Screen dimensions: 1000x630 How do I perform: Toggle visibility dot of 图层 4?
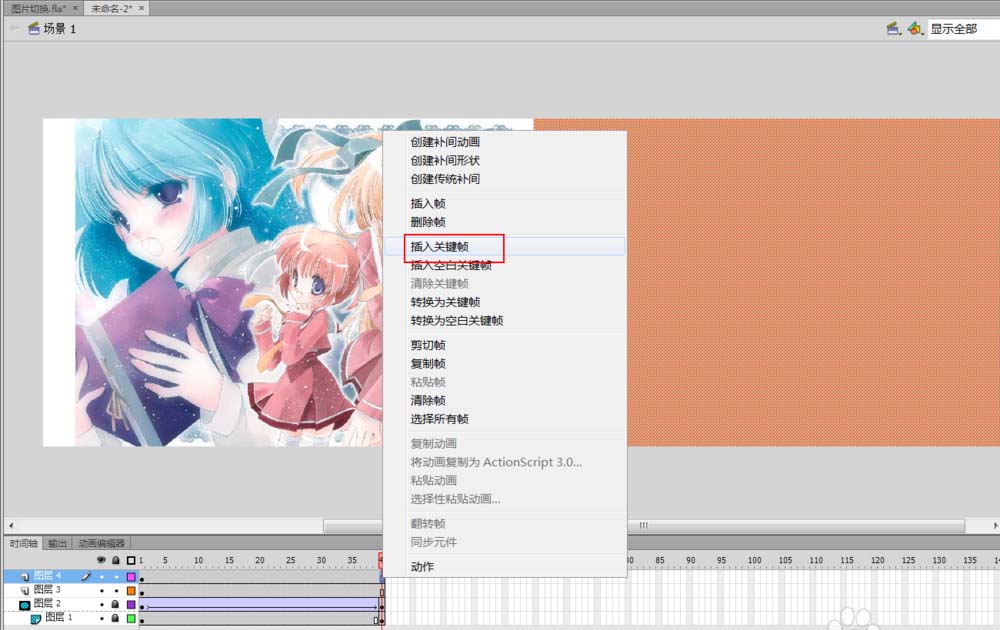(101, 576)
